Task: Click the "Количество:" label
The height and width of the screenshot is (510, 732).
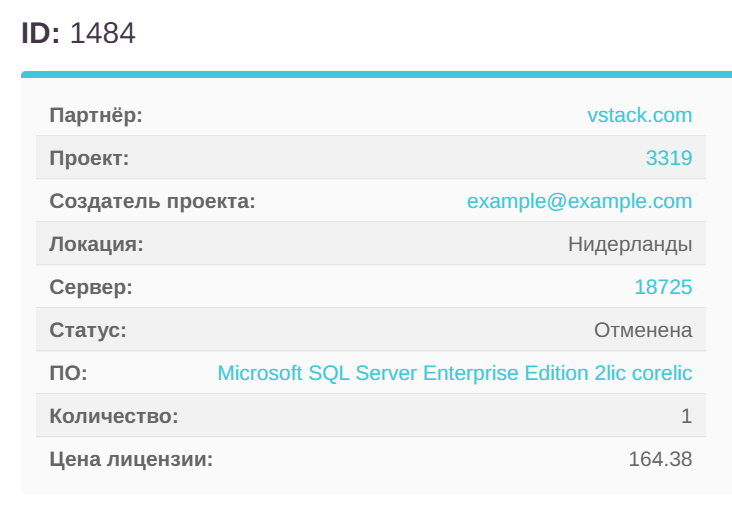Action: [113, 416]
